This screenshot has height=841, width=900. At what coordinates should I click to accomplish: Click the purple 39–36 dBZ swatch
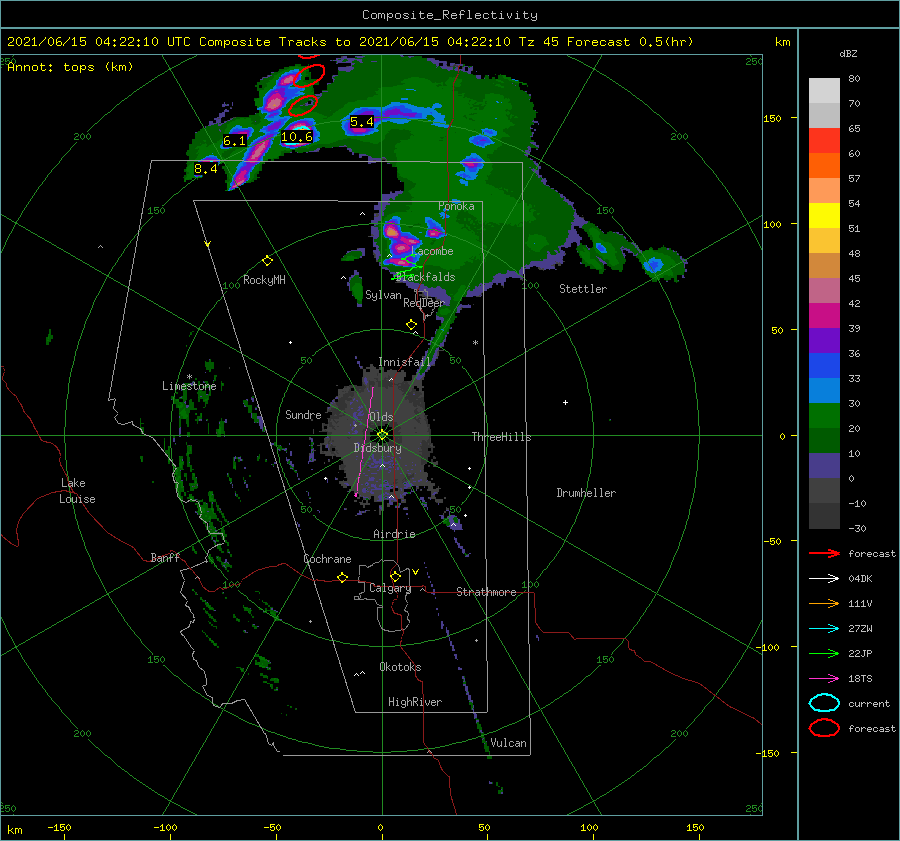824,341
